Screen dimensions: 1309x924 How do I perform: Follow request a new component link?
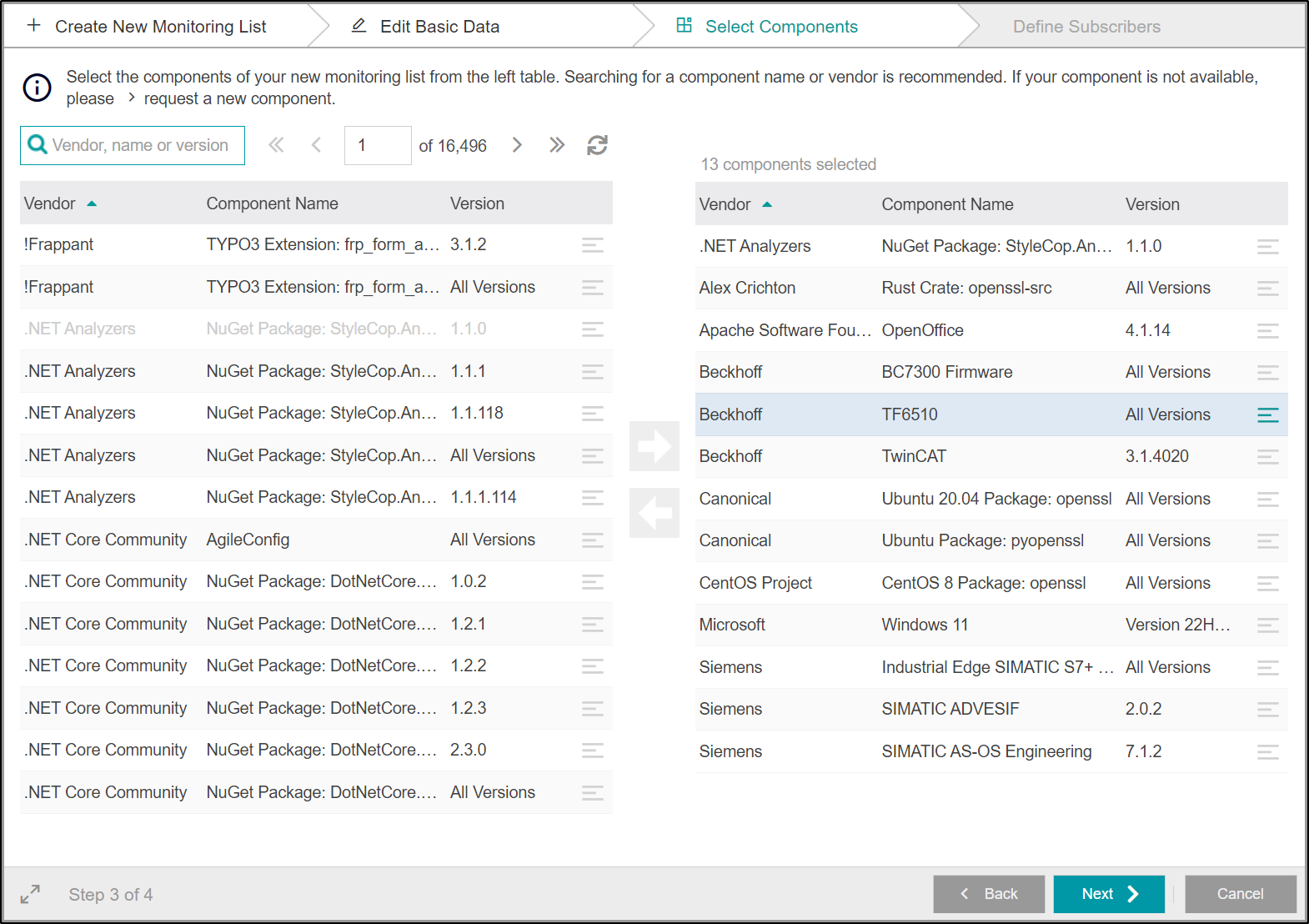pyautogui.click(x=239, y=98)
